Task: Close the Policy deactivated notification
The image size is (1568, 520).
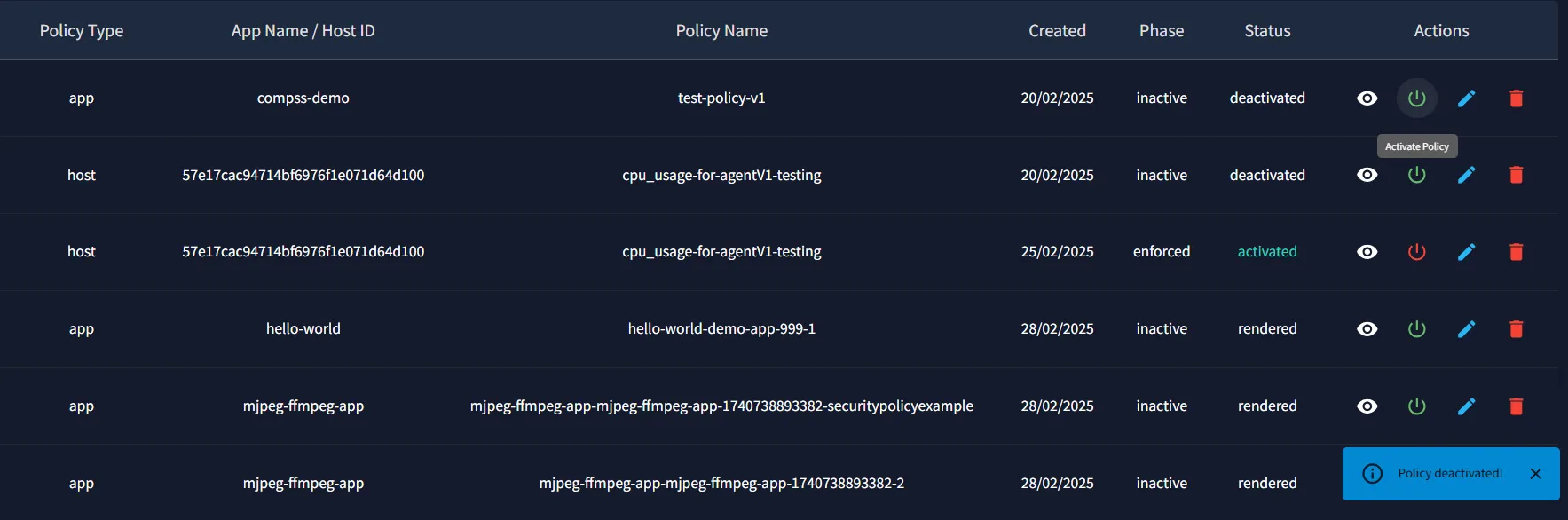Action: coord(1535,474)
